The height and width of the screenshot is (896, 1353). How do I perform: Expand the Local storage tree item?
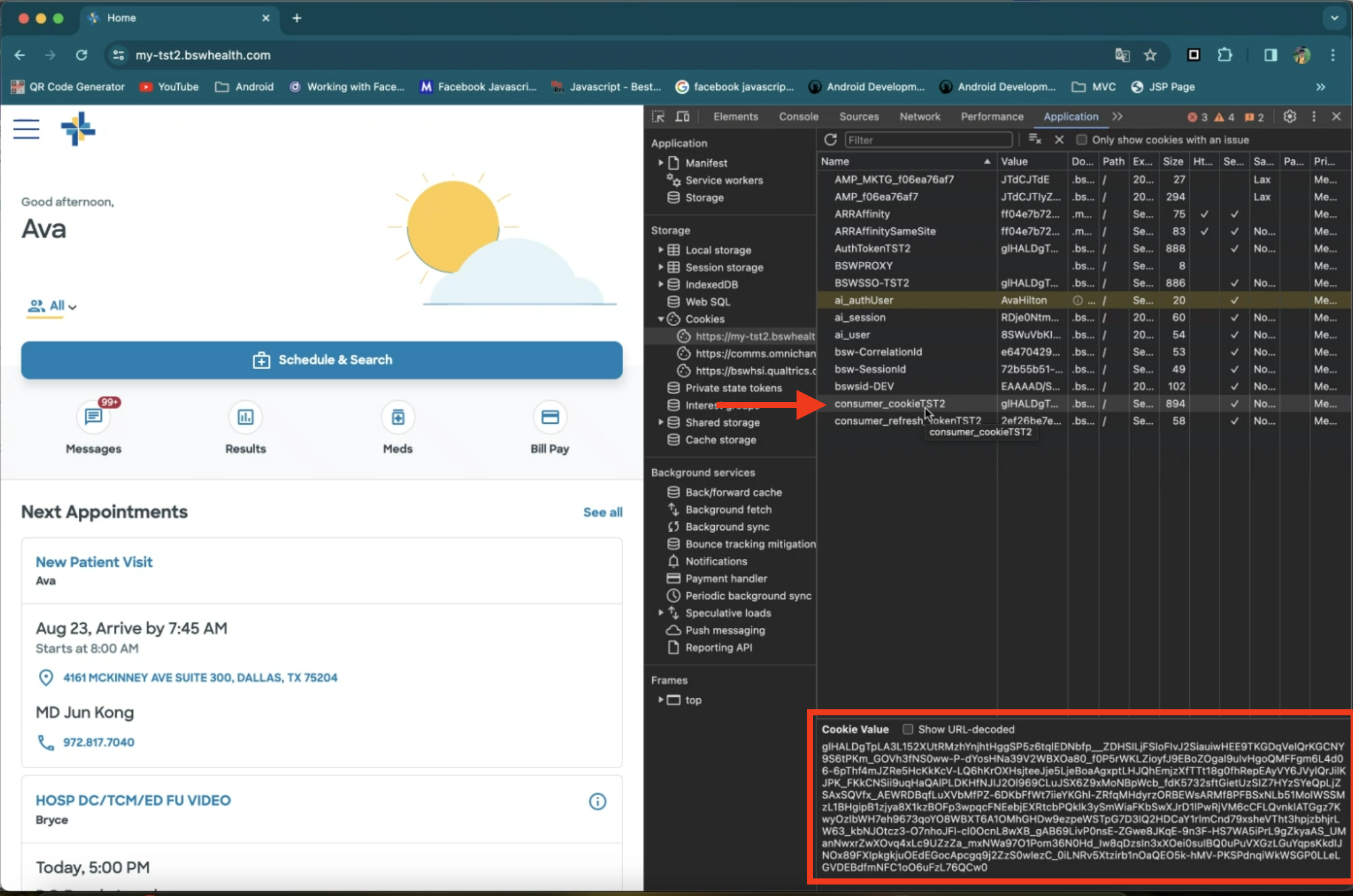coord(661,250)
